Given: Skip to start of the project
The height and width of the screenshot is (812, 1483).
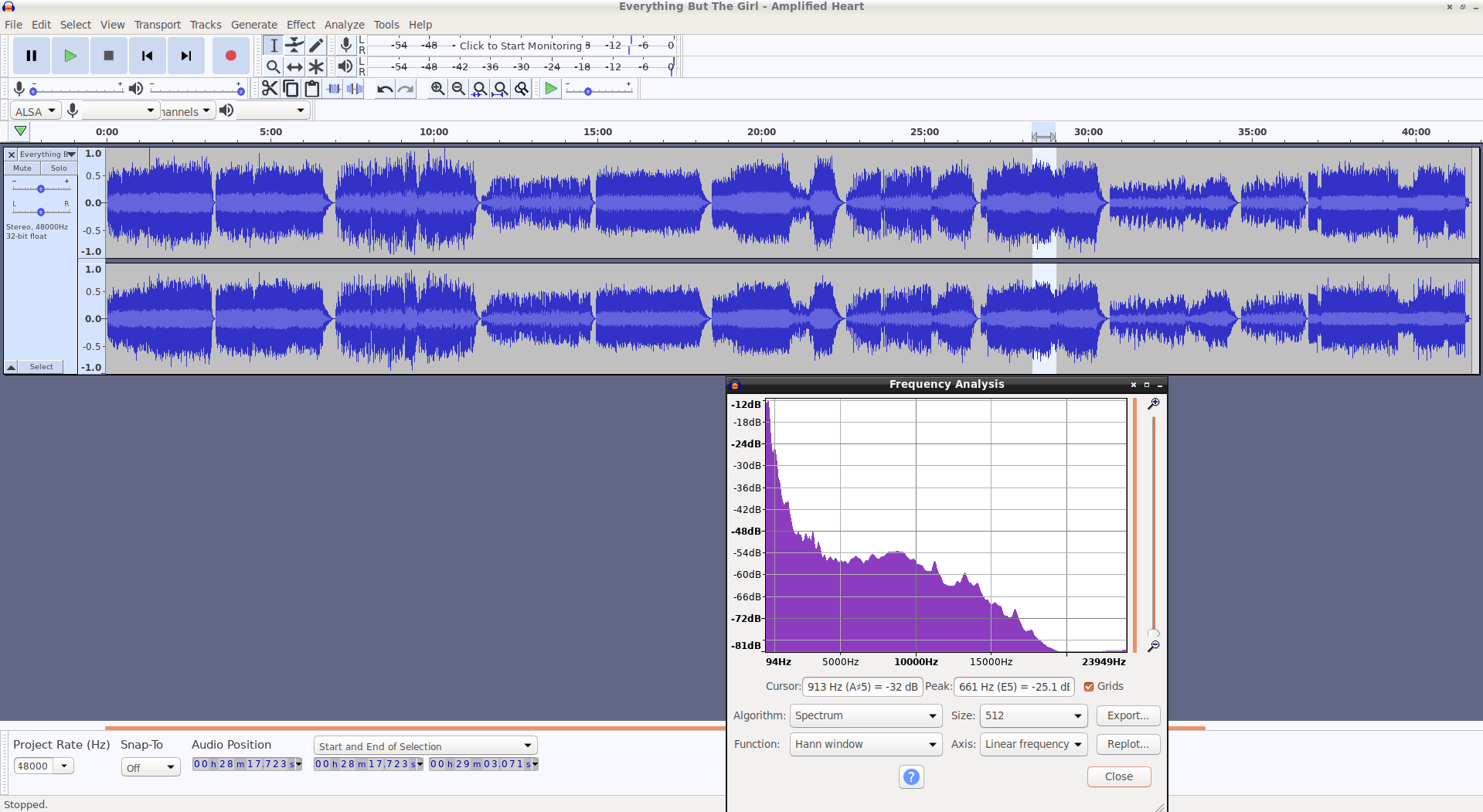Looking at the screenshot, I should click(148, 56).
